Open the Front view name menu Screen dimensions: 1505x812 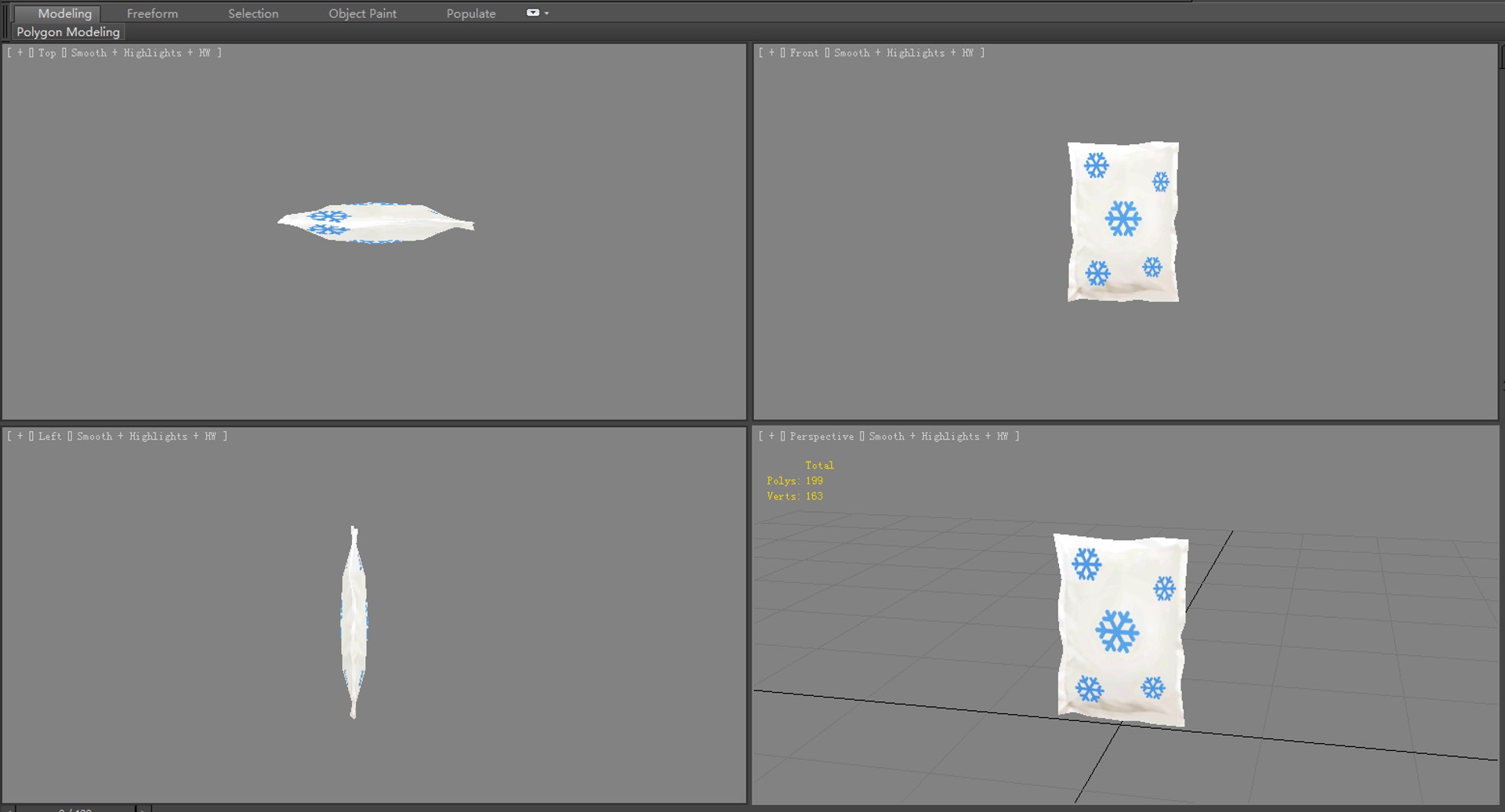coord(804,53)
